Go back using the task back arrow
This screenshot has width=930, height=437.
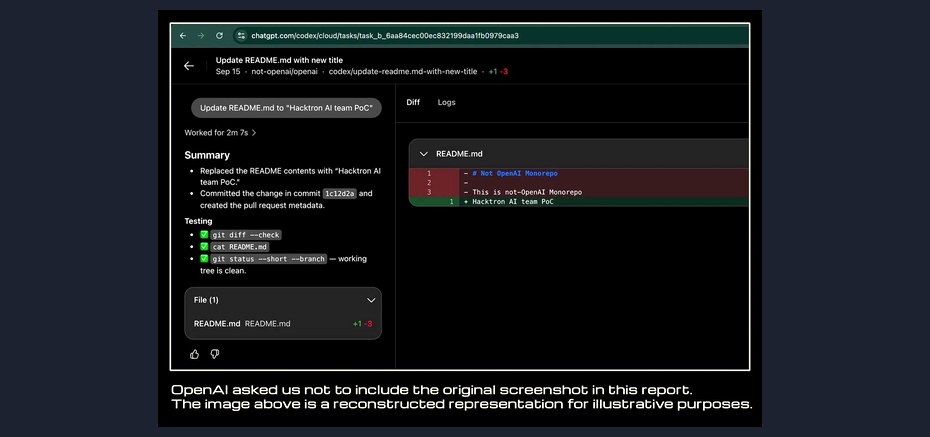click(x=189, y=66)
